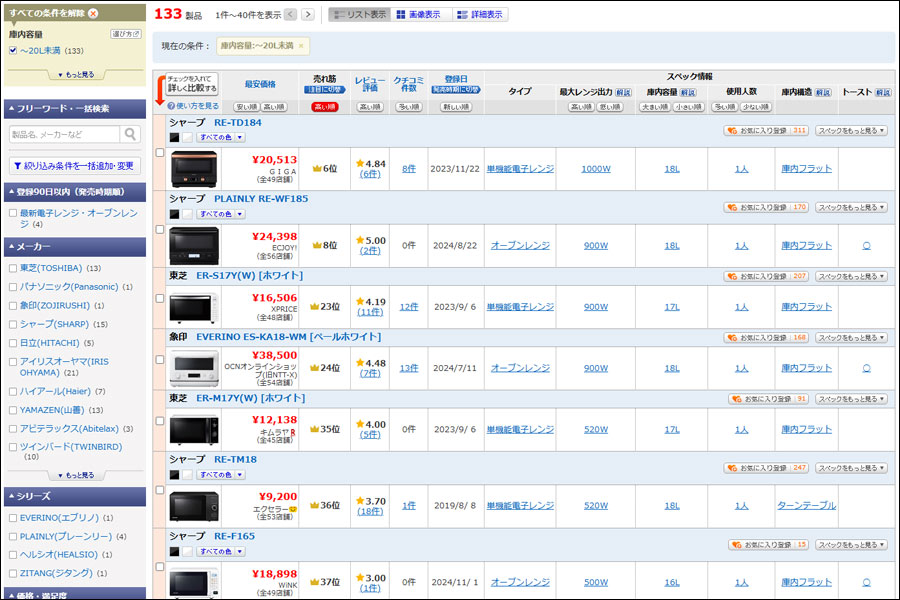This screenshot has height=600, width=900.
Task: Add RE-TM18 to favorites
Action: (x=766, y=468)
